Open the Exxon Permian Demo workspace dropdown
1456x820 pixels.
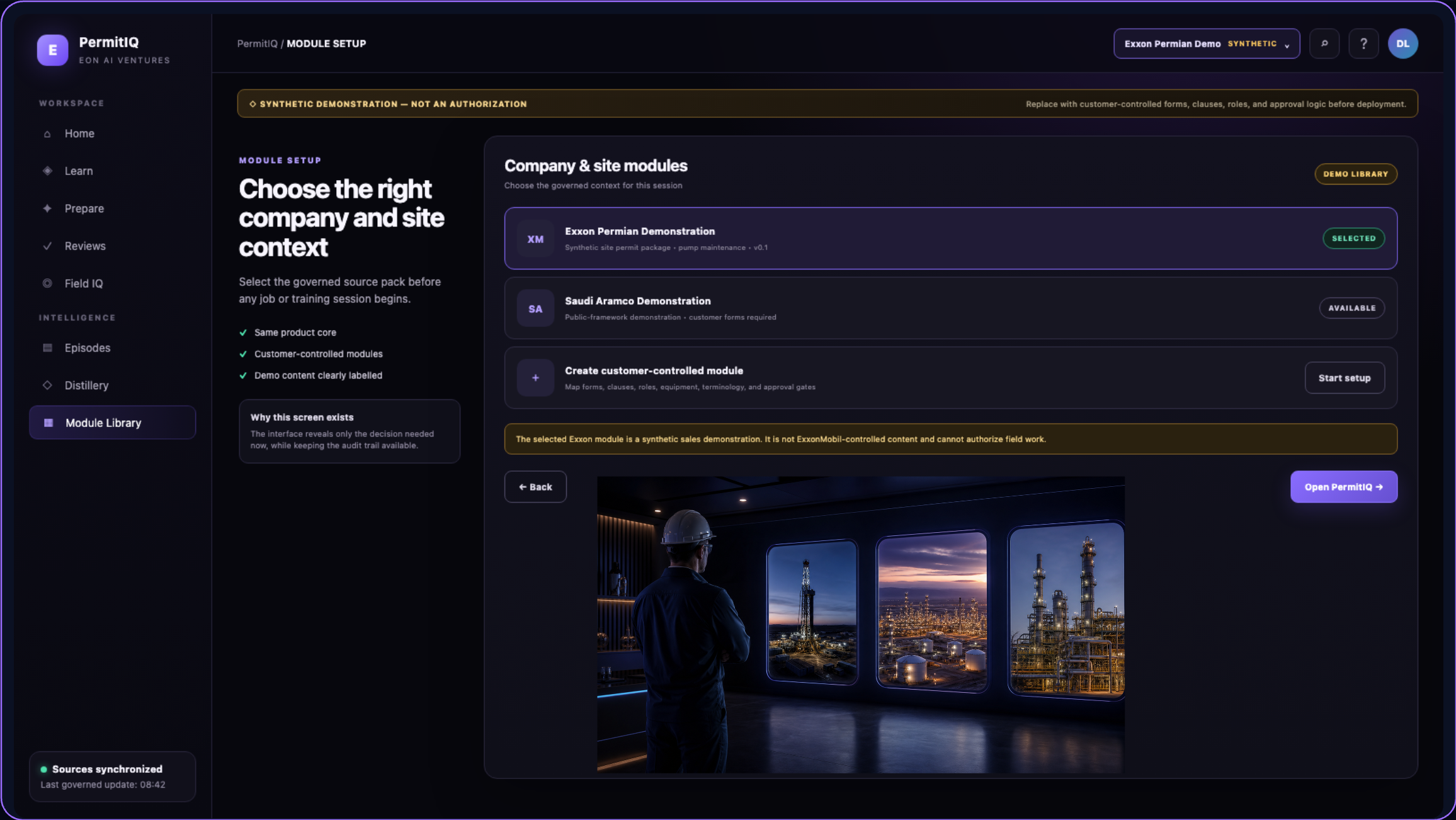click(1207, 44)
